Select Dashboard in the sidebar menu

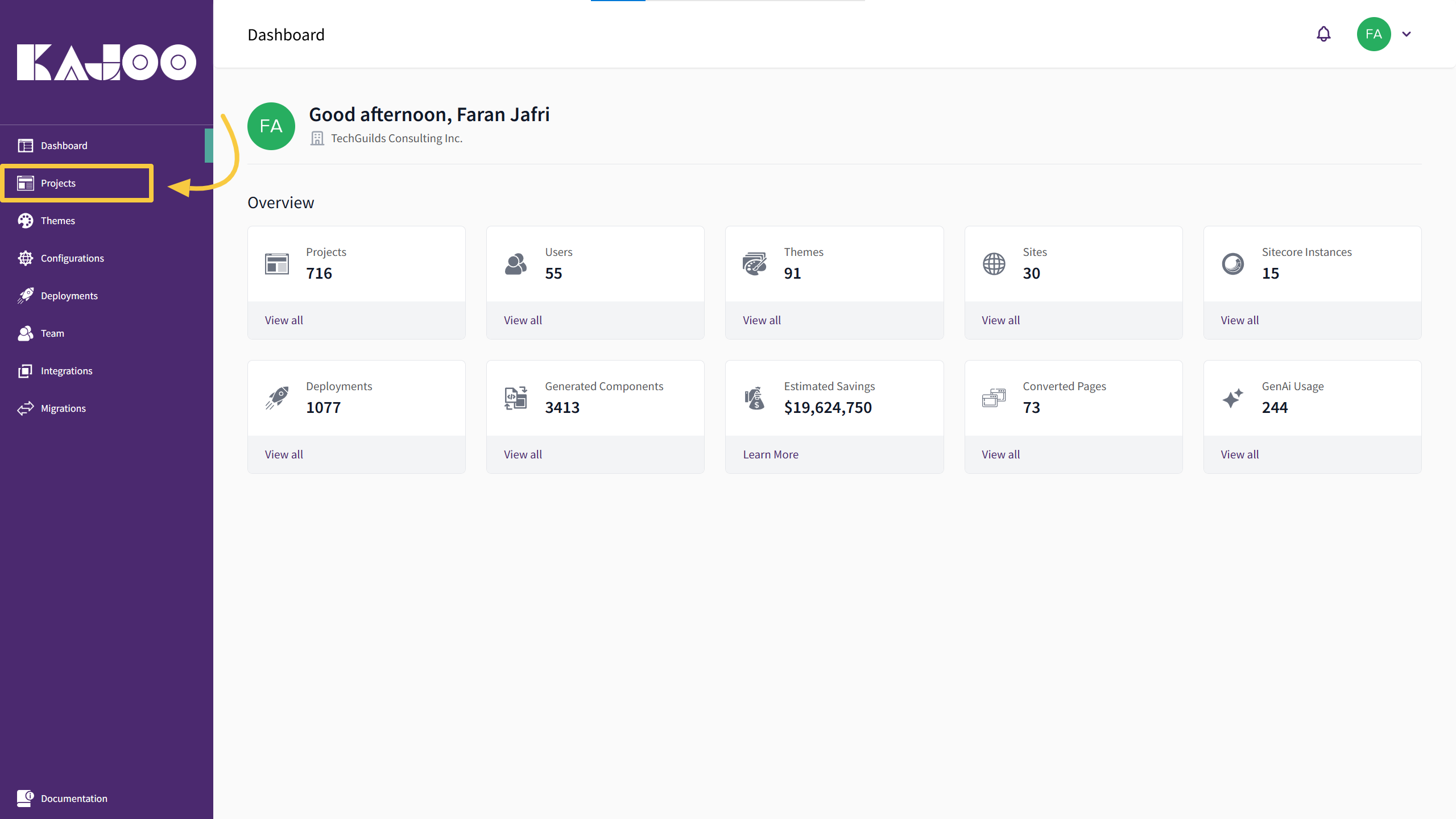click(x=64, y=146)
